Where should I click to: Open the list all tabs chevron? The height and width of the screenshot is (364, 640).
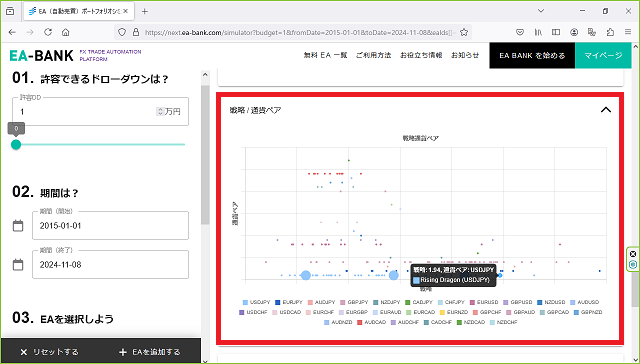click(x=541, y=11)
